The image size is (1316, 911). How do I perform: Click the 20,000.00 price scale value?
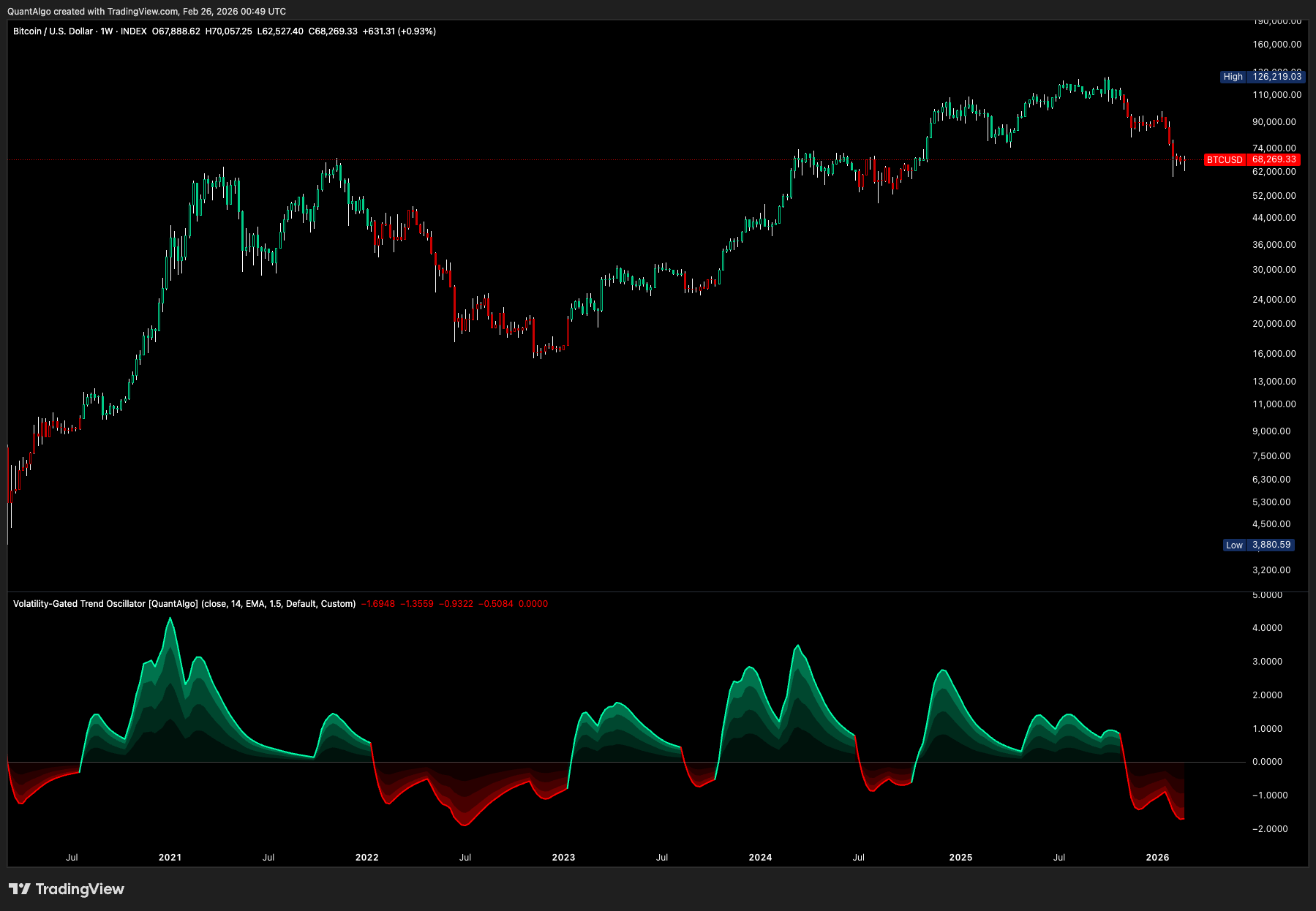(x=1274, y=324)
